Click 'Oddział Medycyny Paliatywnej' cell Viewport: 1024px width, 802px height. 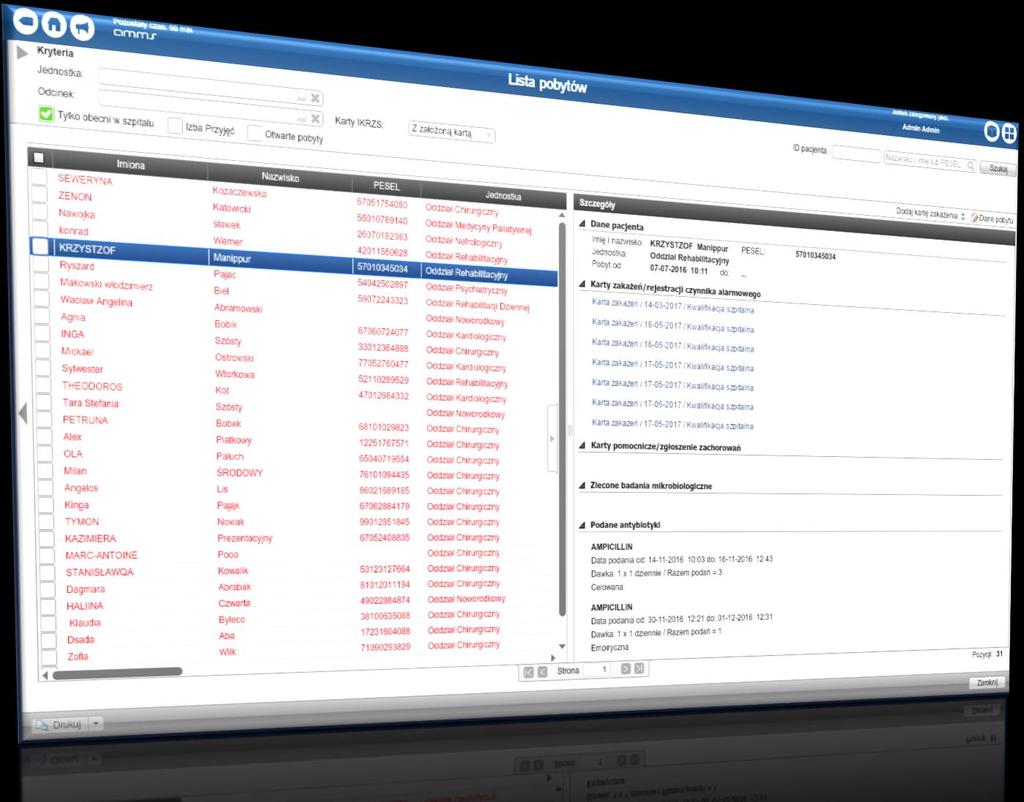point(478,226)
